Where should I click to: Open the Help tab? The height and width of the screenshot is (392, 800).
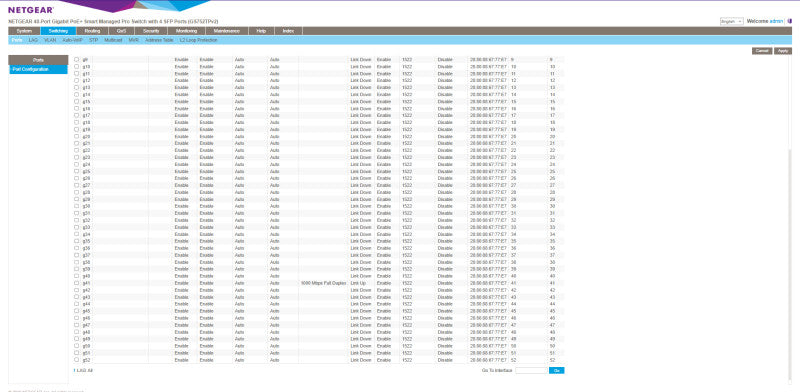pos(261,31)
